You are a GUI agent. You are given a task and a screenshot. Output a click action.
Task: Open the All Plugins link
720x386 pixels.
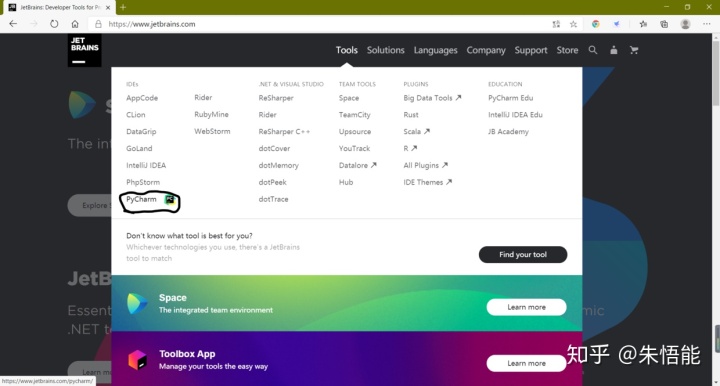(x=425, y=165)
